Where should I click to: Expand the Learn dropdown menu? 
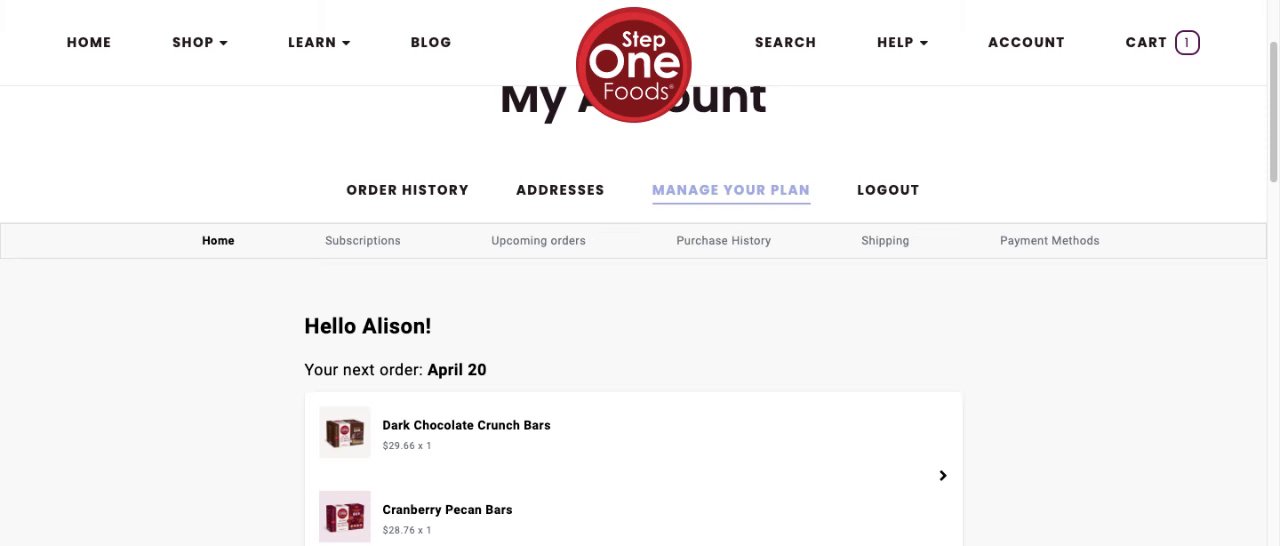[319, 42]
